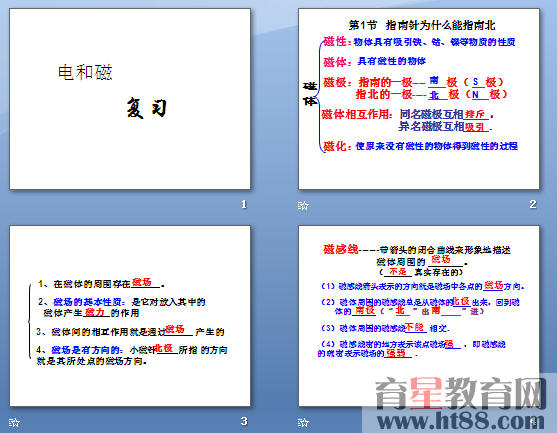Screen dimensions: 557x433
Task: Click the red 磁体相互作用 label on slide 2
Action: [356, 114]
